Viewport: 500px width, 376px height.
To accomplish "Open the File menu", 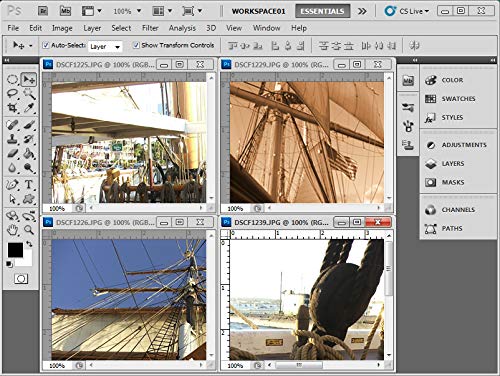I will (13, 28).
